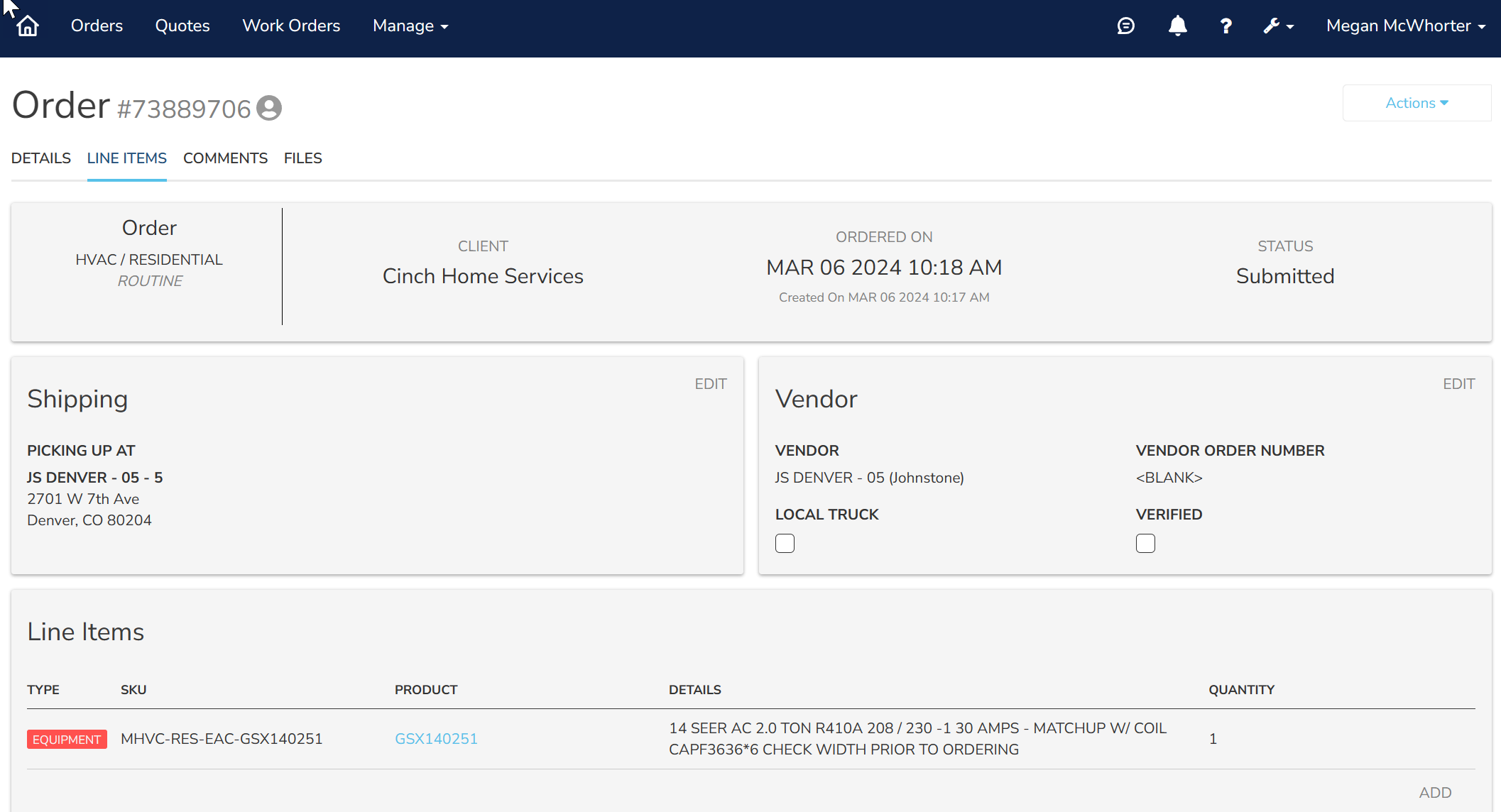Switch to the Details tab
The width and height of the screenshot is (1501, 812).
(41, 158)
